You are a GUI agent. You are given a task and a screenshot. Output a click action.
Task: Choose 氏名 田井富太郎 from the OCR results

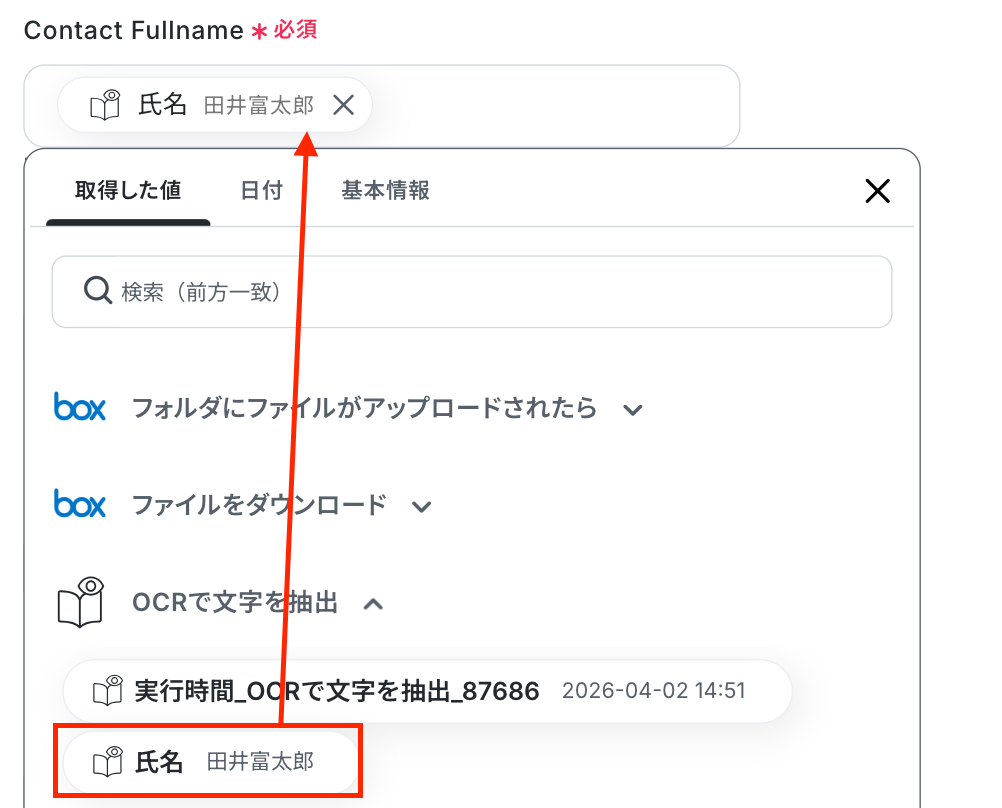click(210, 763)
